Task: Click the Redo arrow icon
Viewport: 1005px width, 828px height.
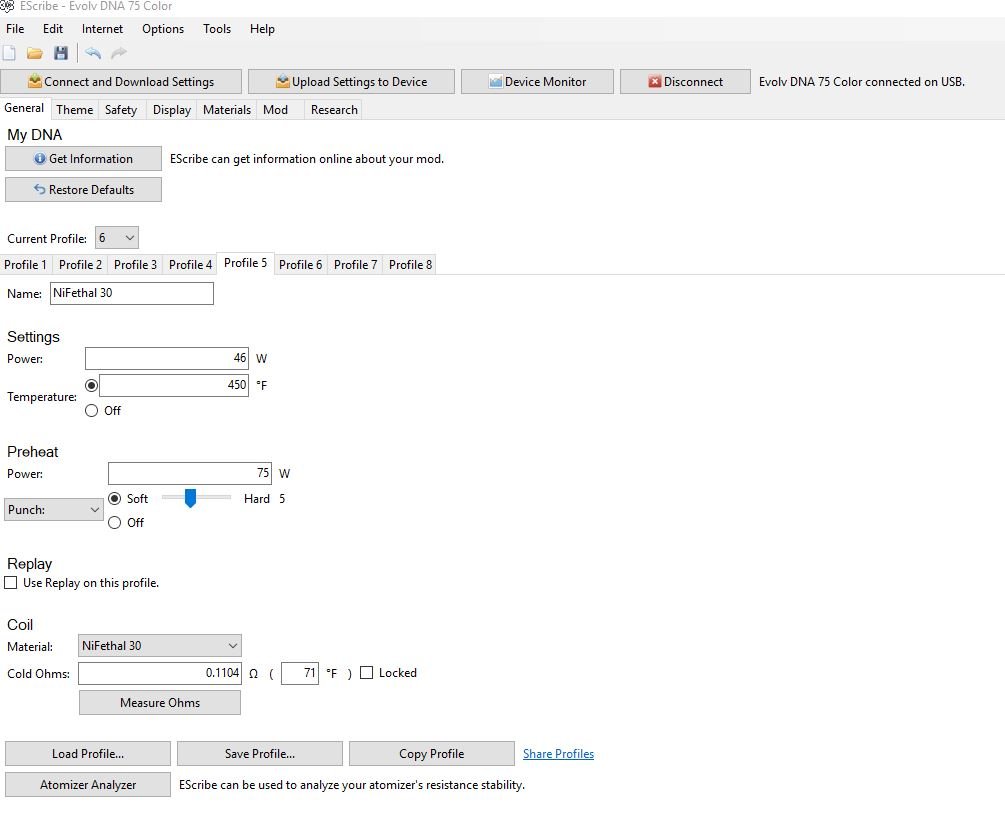Action: click(119, 53)
